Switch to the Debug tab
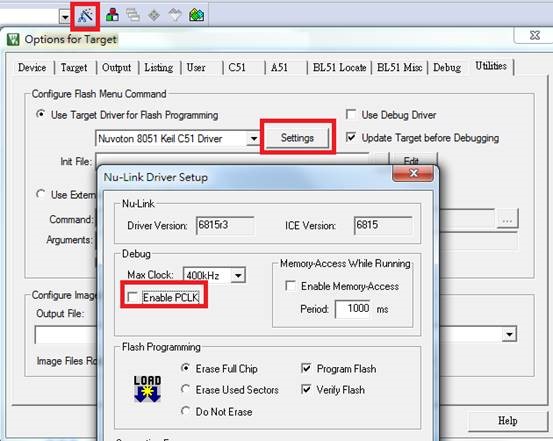553x441 pixels. 447,67
